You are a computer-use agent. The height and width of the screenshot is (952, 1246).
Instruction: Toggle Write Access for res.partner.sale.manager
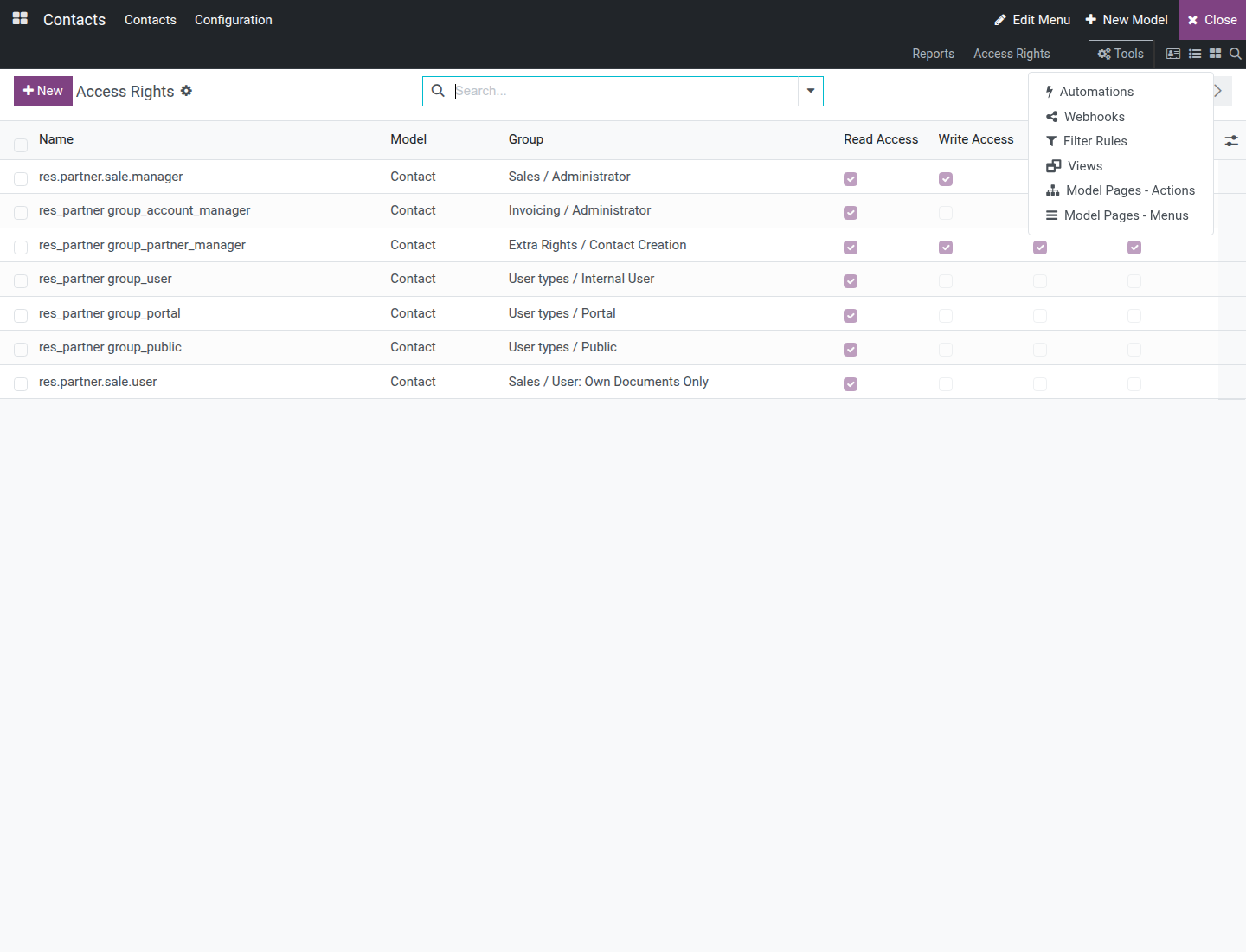(x=946, y=179)
